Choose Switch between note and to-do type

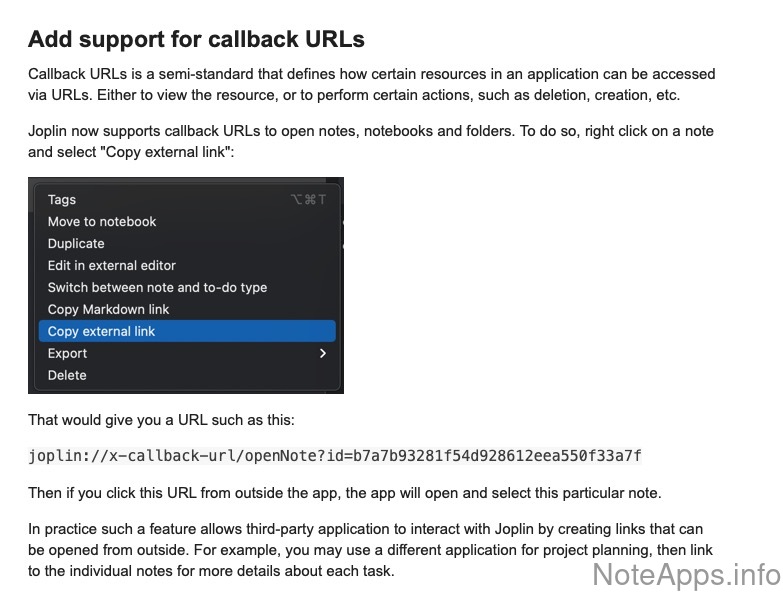(157, 288)
